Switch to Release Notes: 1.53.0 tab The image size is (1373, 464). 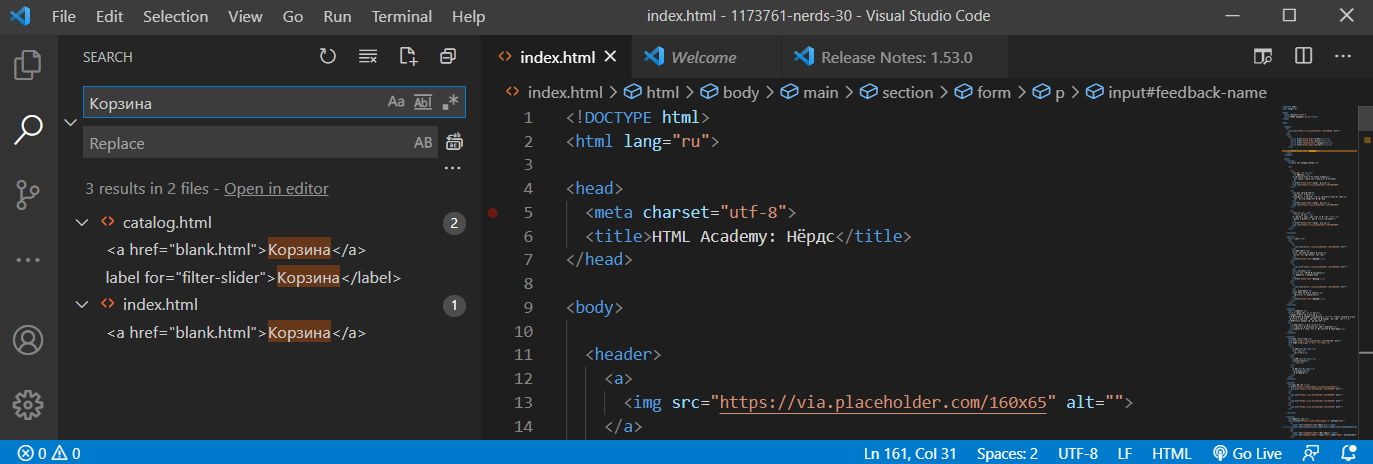(x=896, y=57)
